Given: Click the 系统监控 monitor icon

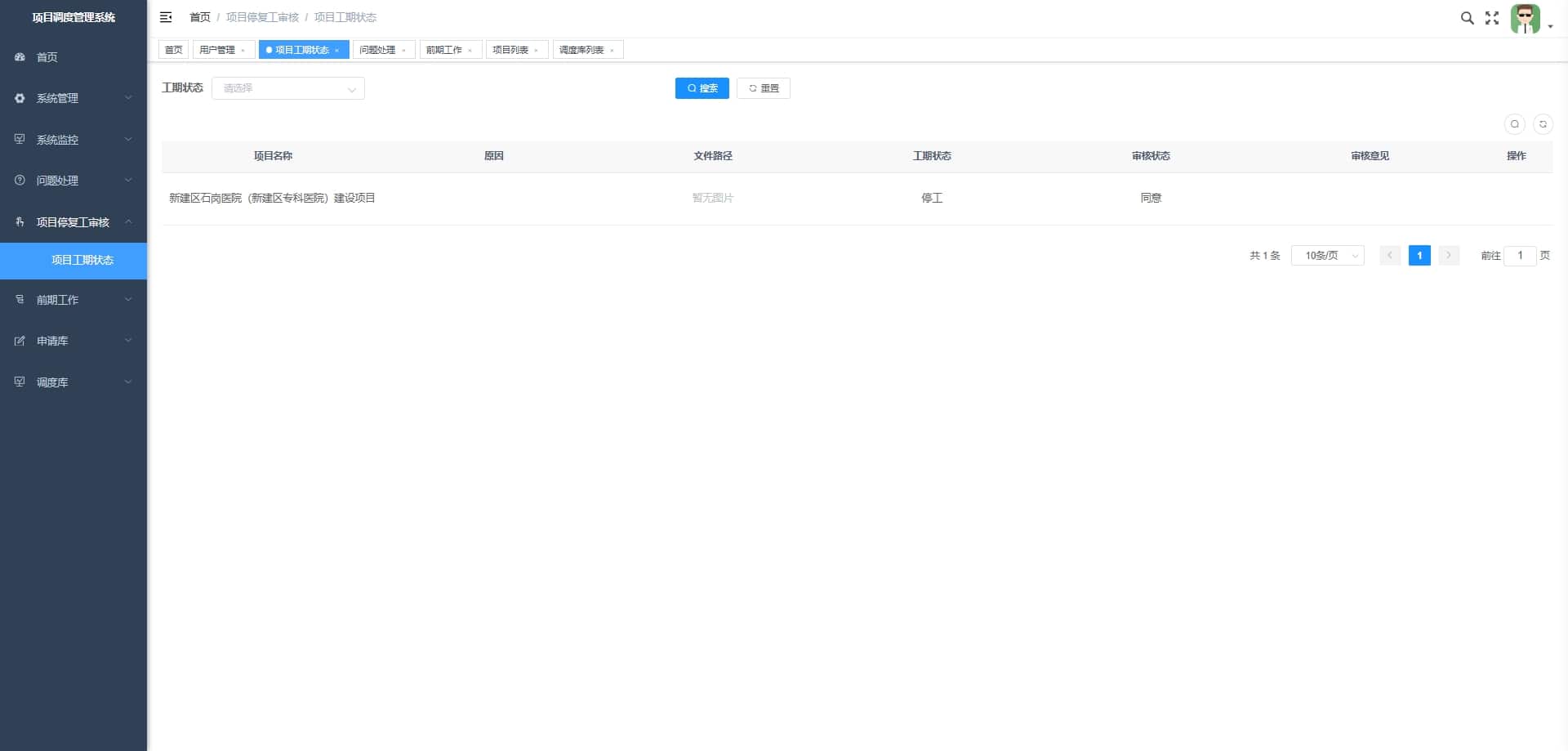Looking at the screenshot, I should pyautogui.click(x=20, y=139).
